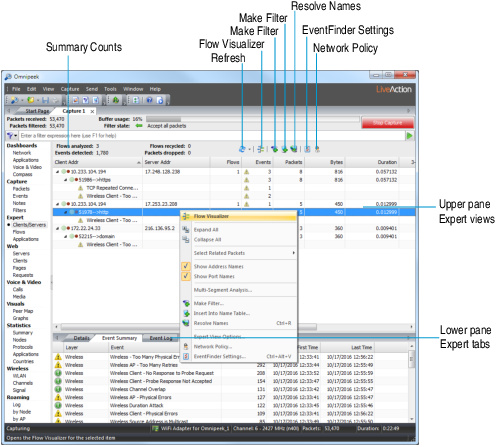Open the filter funnel dropdown arrow
This screenshot has width=502, height=447.
[x=16, y=137]
